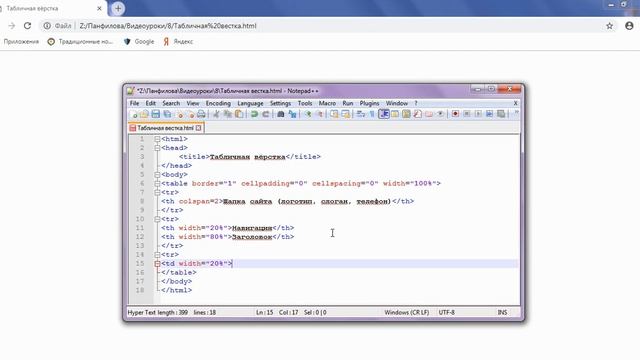Open a new browser tab with plus

tap(118, 8)
